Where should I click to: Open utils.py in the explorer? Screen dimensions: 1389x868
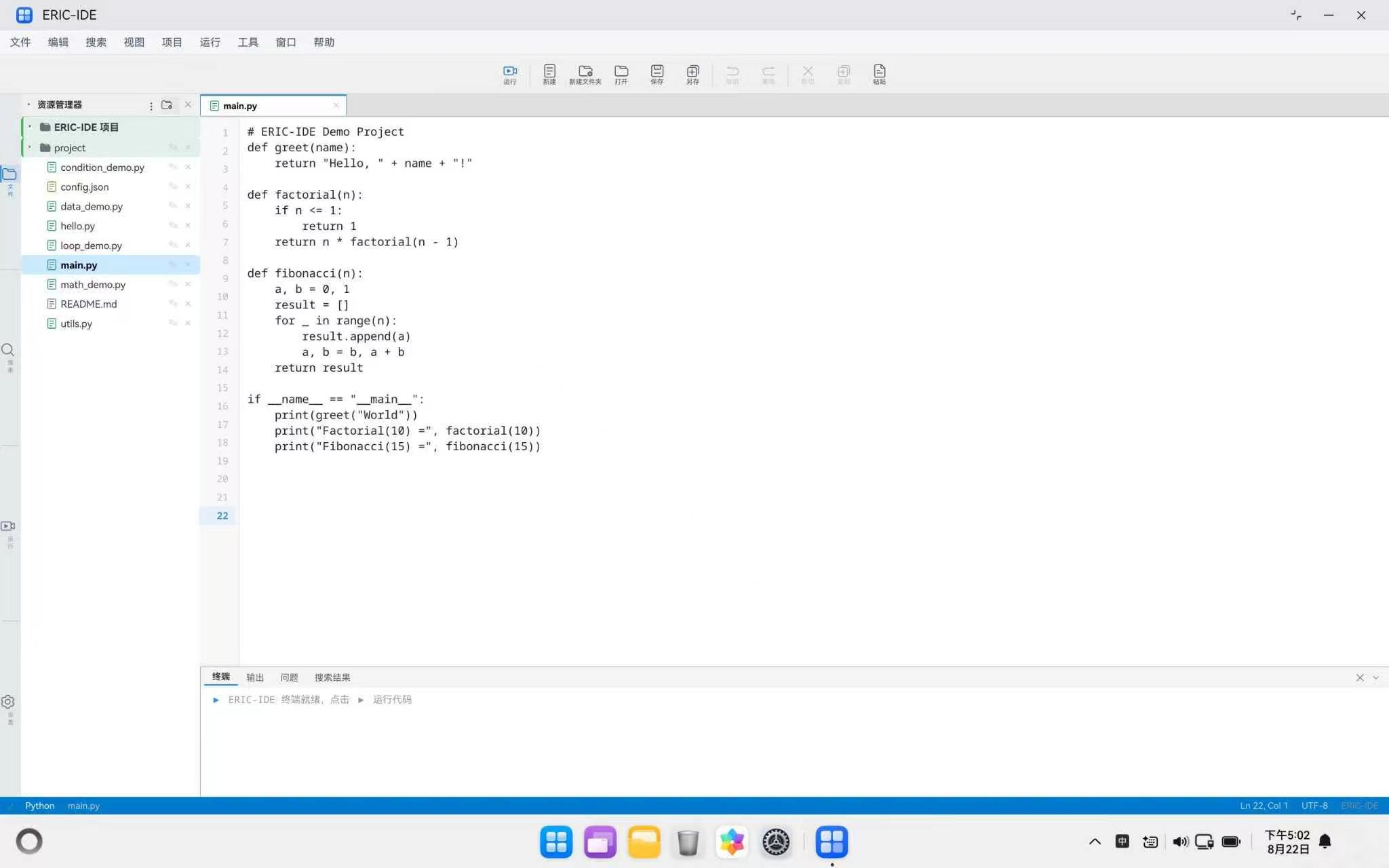[x=76, y=324]
